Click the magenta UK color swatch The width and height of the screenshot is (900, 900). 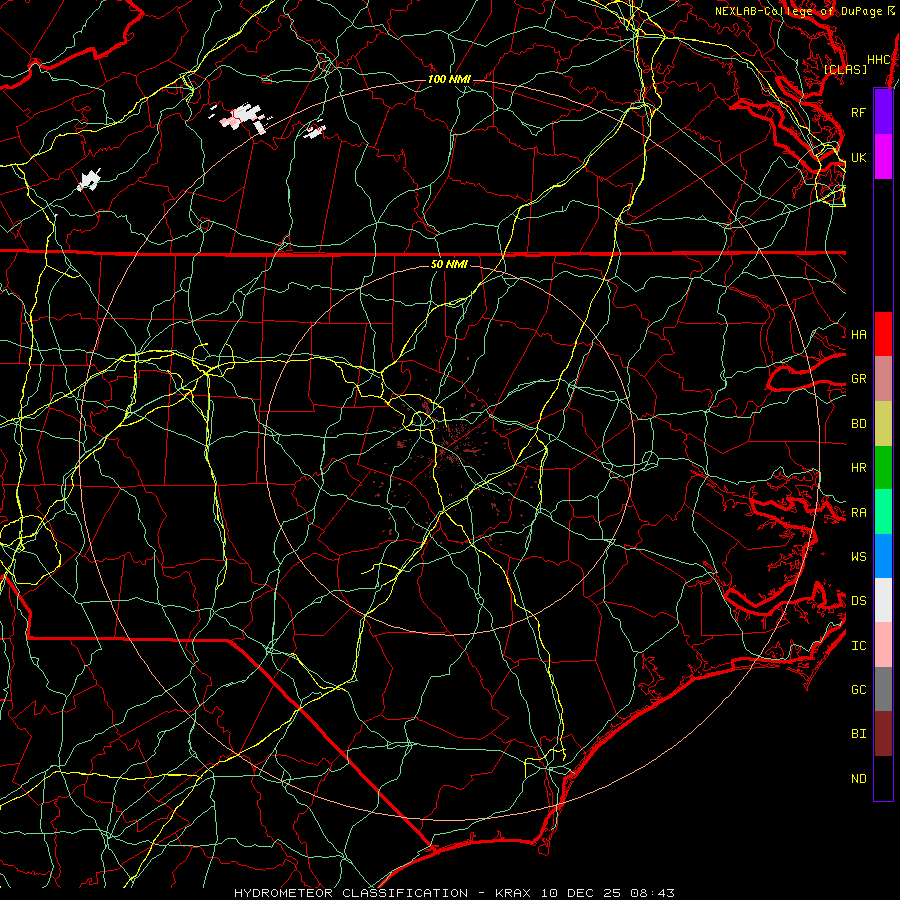883,157
